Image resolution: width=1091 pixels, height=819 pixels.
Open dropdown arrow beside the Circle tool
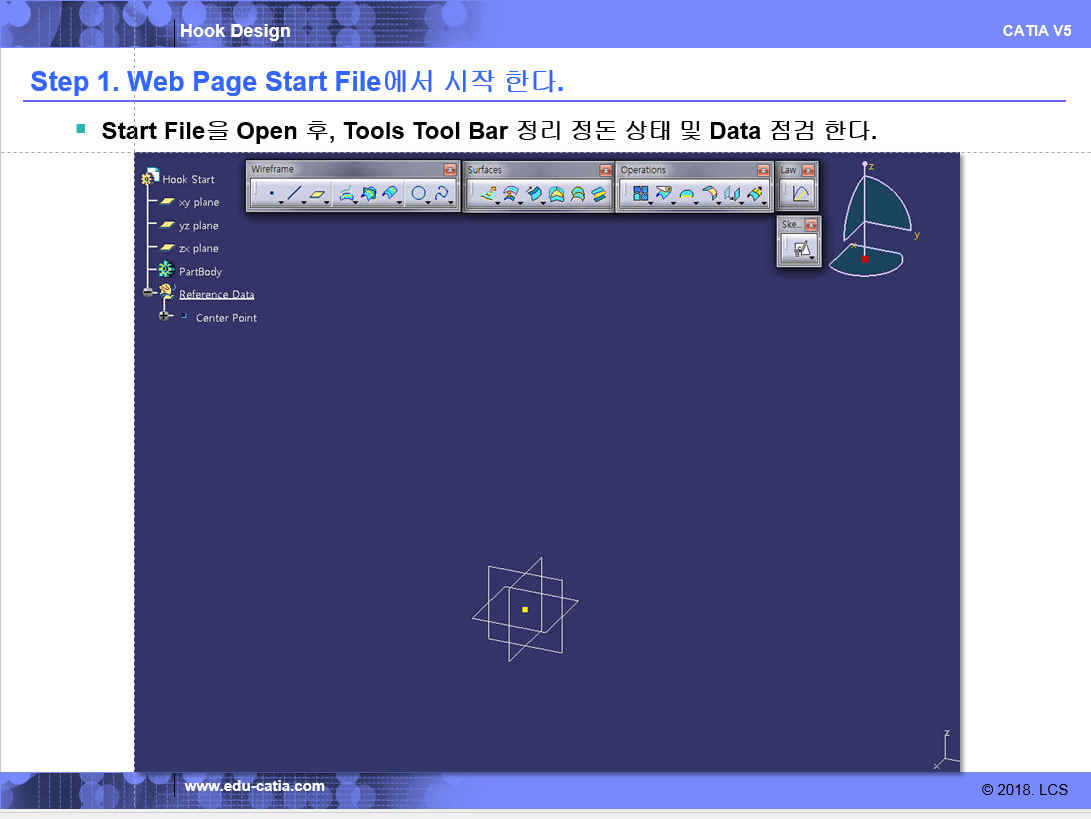pos(429,203)
